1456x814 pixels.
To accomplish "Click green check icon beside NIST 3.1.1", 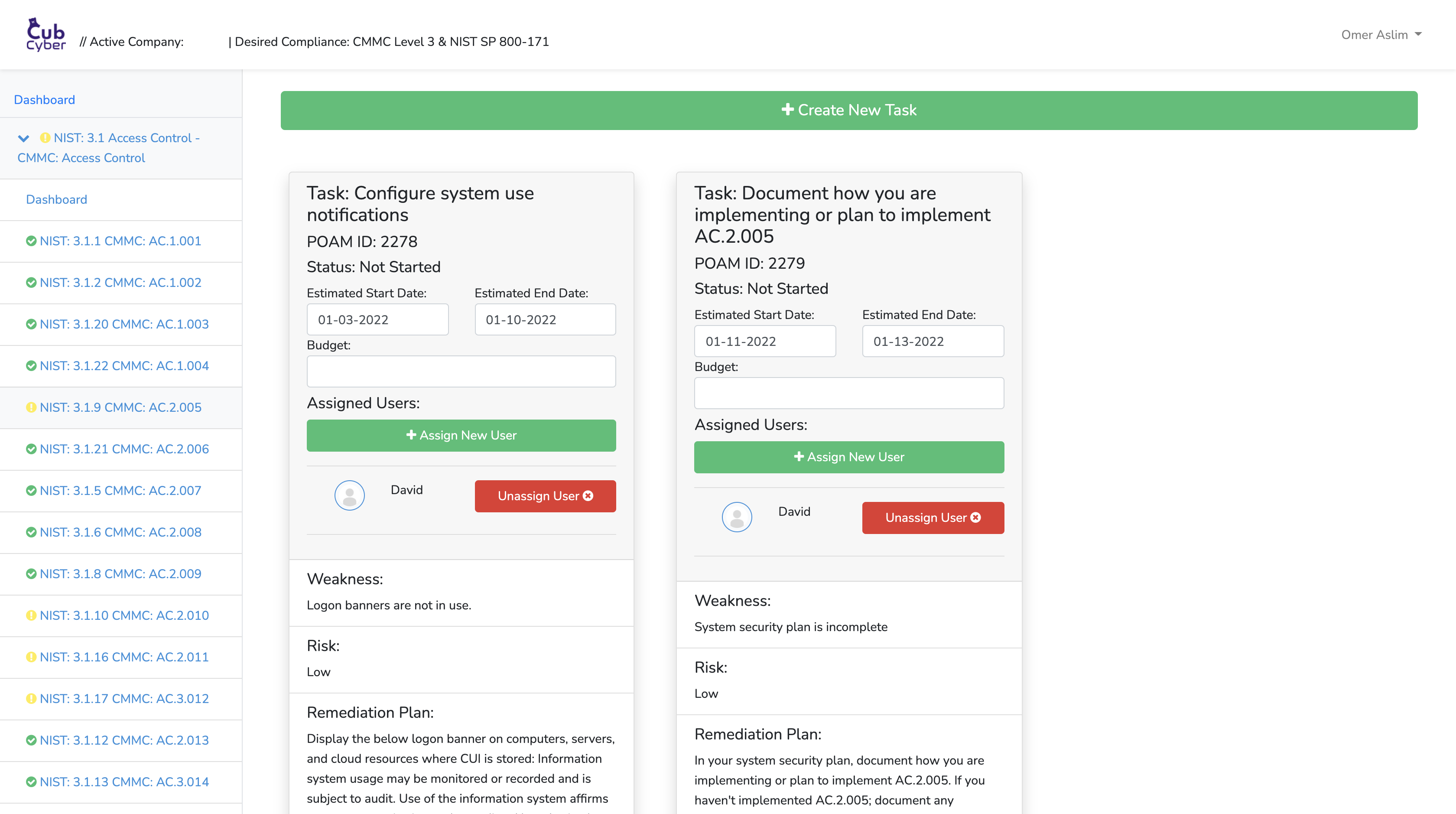I will pyautogui.click(x=31, y=241).
